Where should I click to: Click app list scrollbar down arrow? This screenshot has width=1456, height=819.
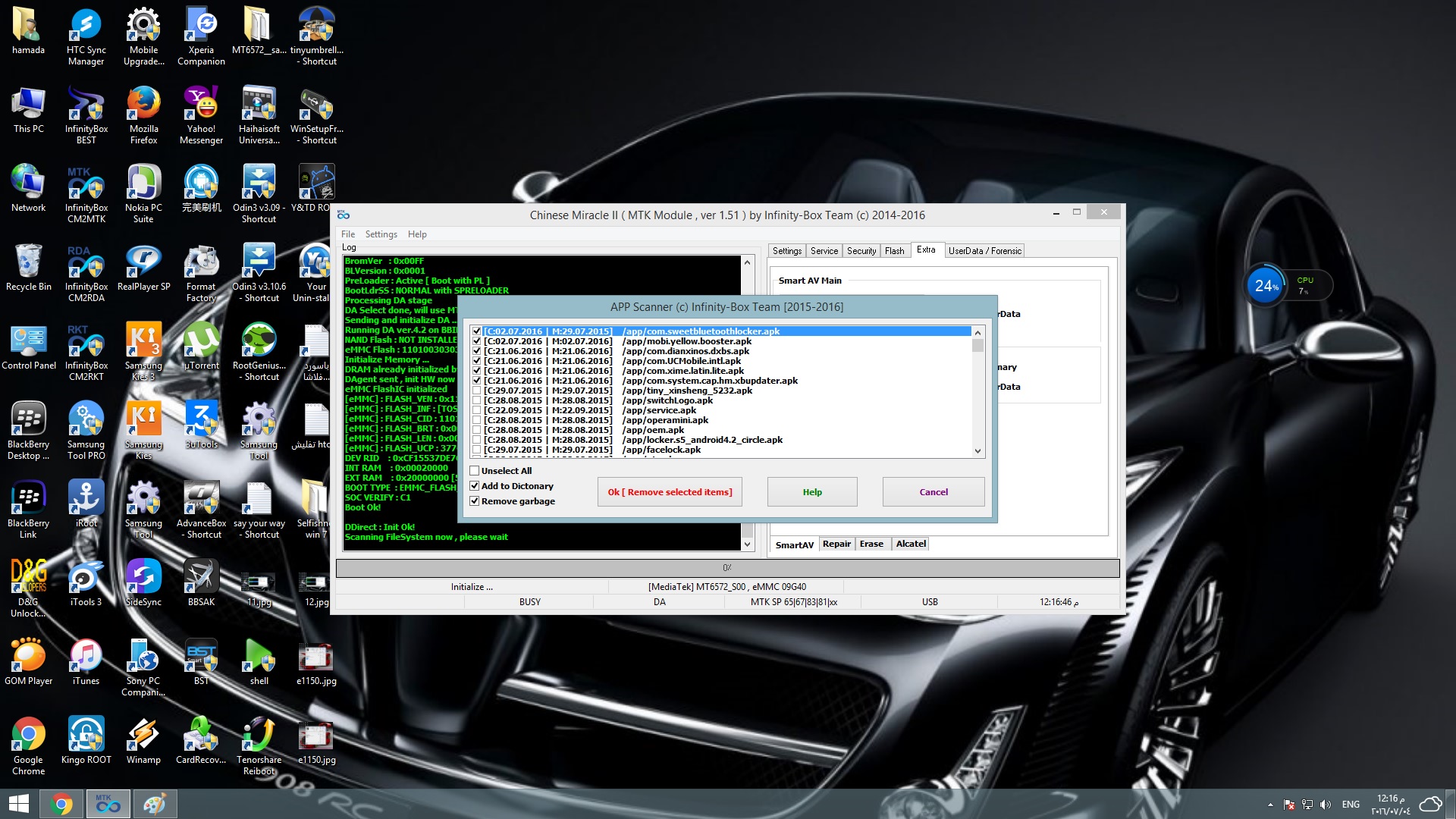click(977, 450)
